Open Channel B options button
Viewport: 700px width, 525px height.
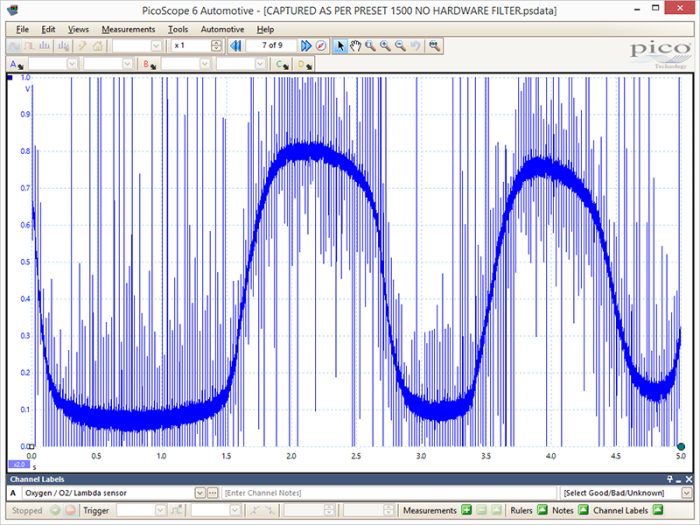(149, 65)
